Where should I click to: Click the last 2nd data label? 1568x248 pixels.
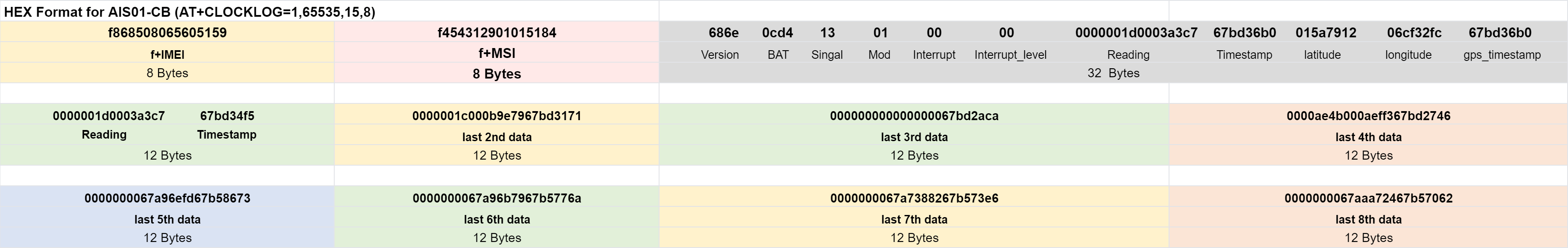click(497, 137)
